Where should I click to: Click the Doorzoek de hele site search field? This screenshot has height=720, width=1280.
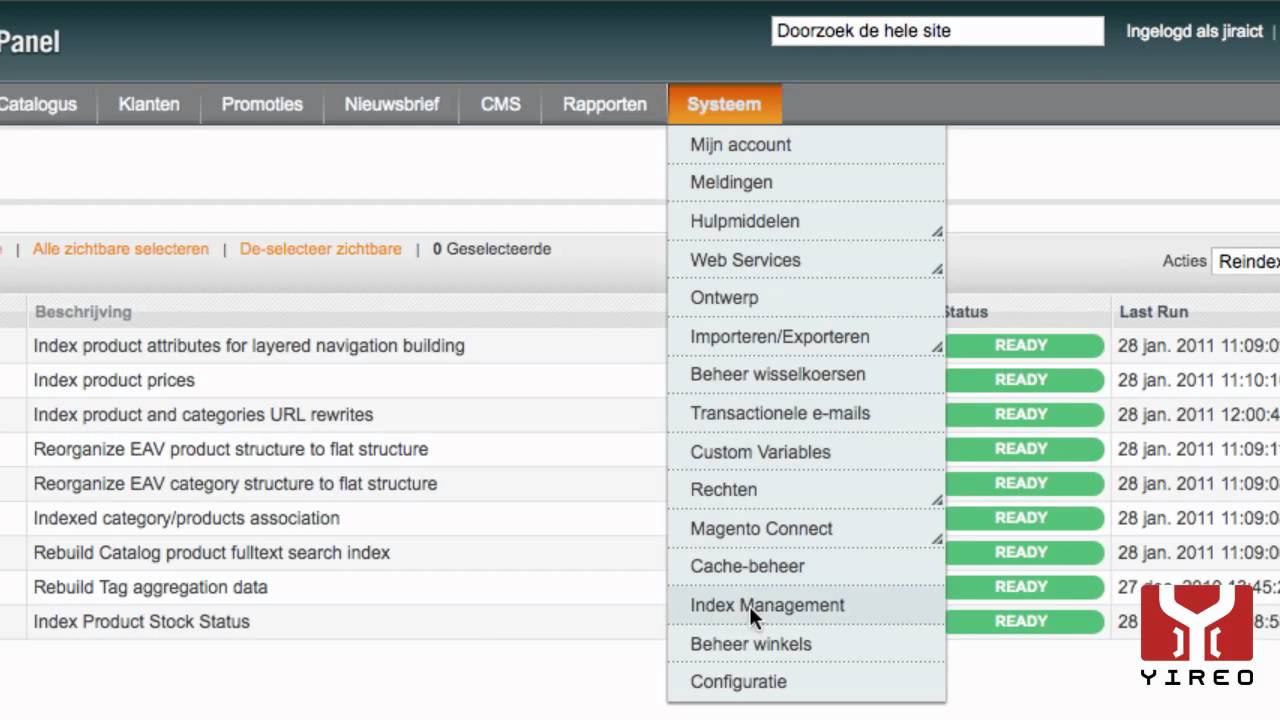click(937, 31)
